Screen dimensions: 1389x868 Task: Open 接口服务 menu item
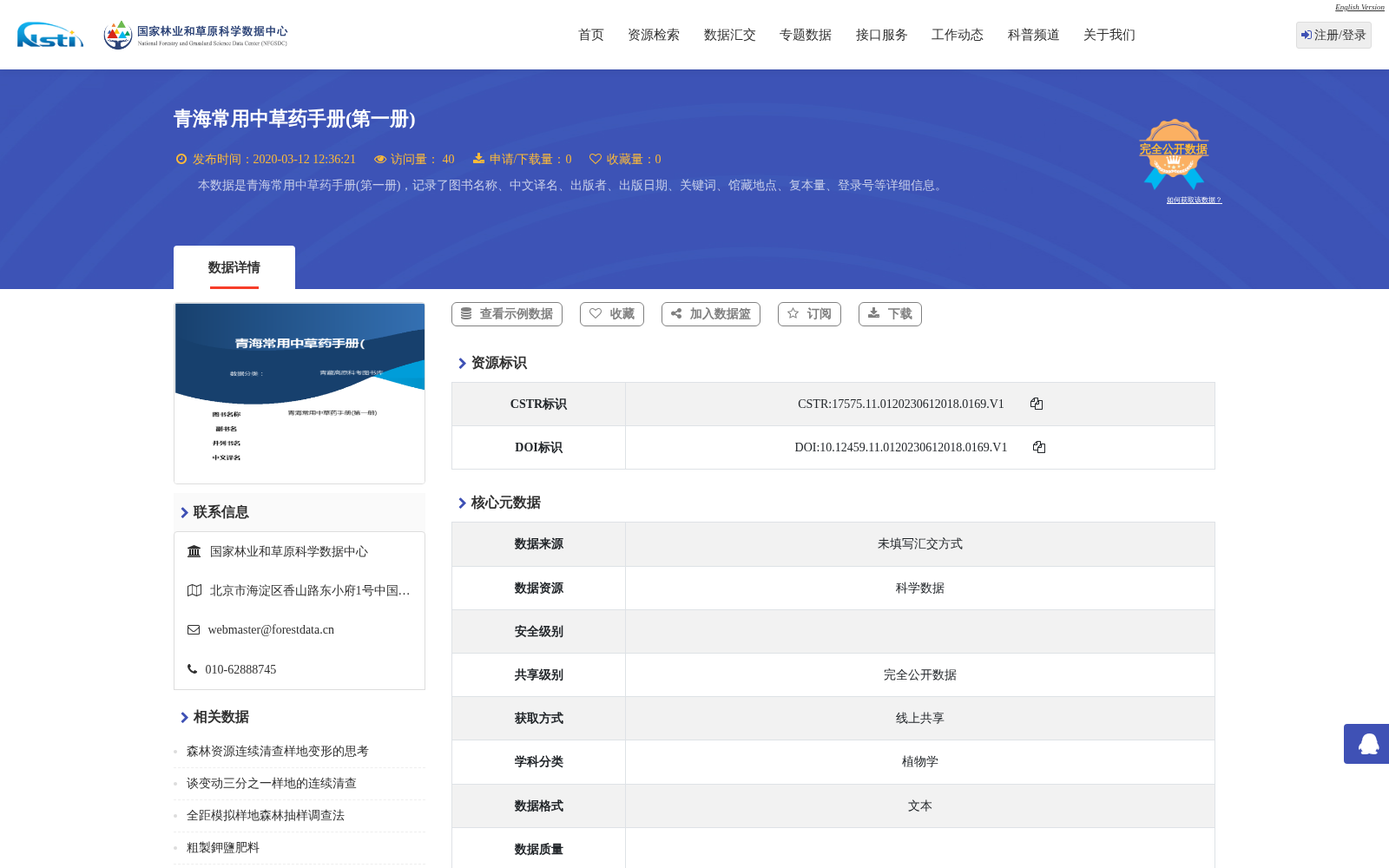882,35
